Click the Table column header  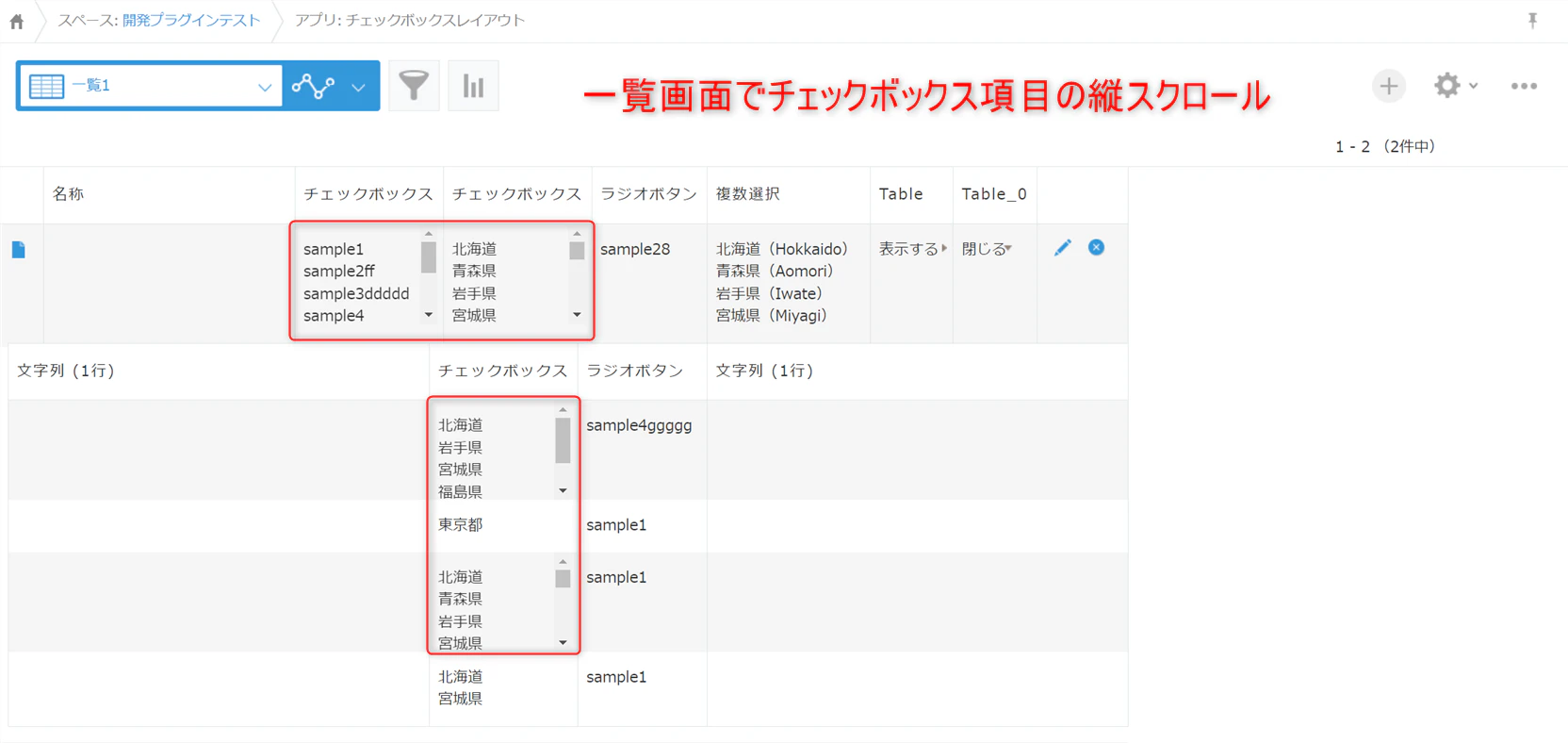tap(901, 194)
